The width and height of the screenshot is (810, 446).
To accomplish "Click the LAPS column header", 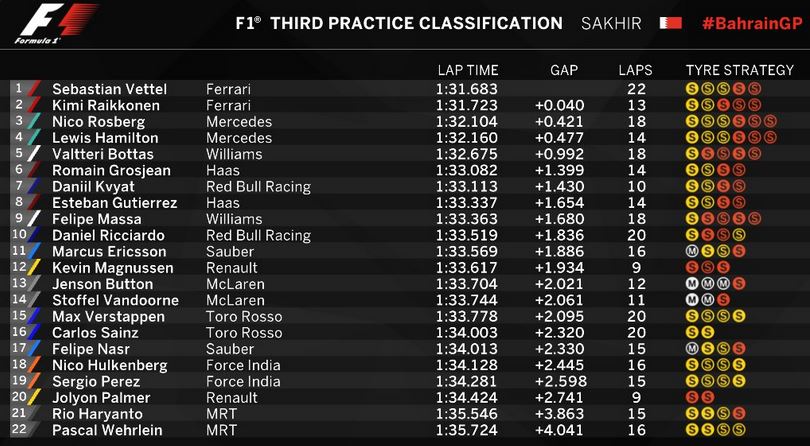I will click(635, 70).
